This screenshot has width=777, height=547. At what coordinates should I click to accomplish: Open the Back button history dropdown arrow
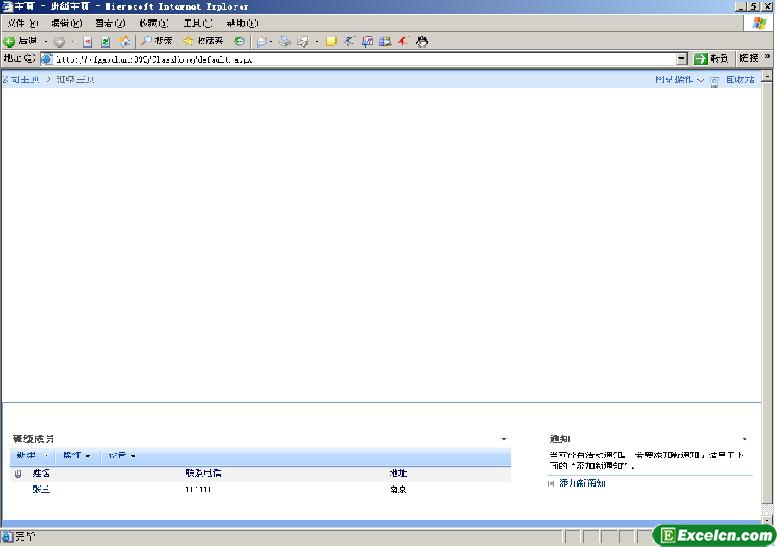pyautogui.click(x=46, y=41)
